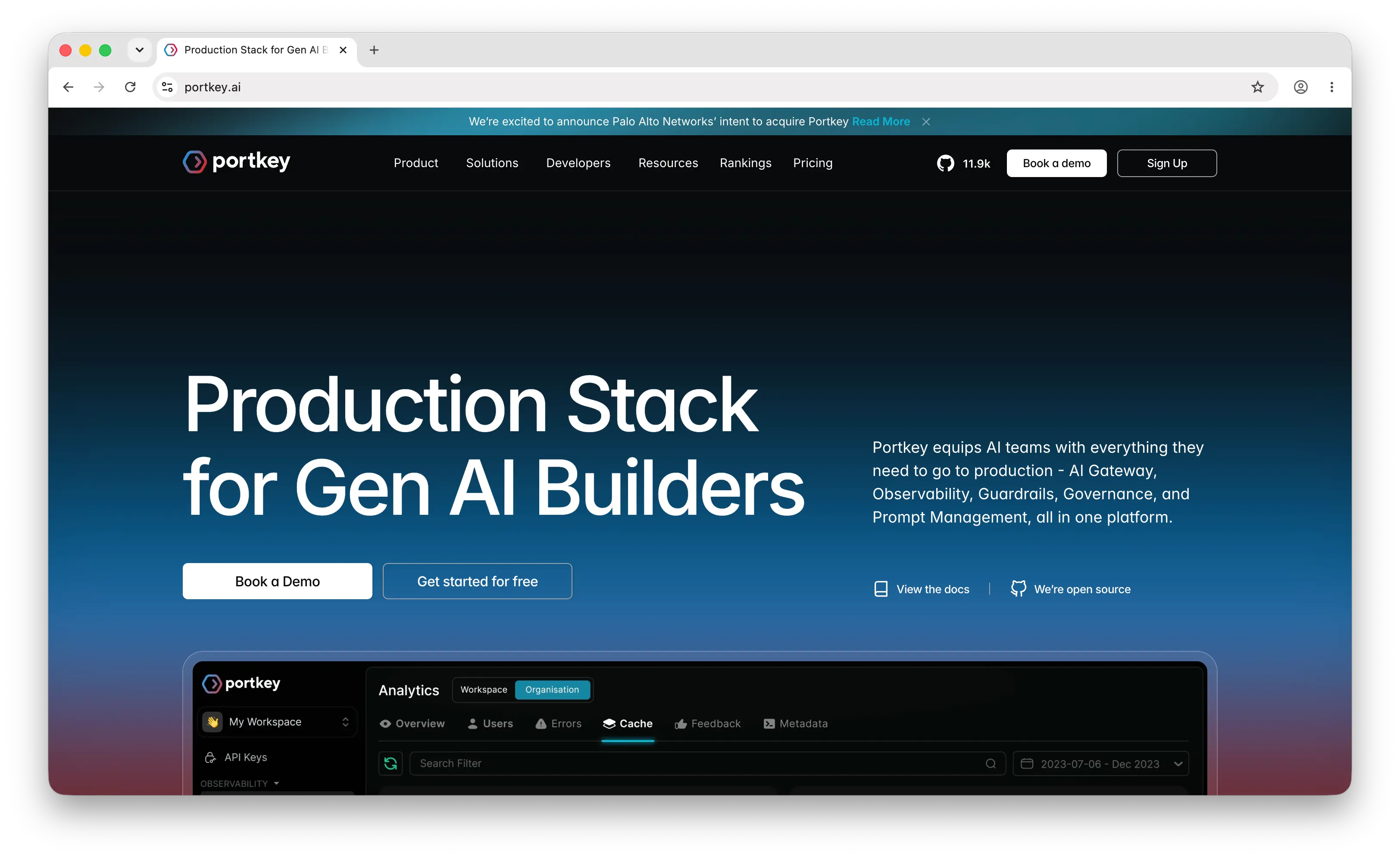
Task: View site information icon in address bar
Action: point(167,87)
